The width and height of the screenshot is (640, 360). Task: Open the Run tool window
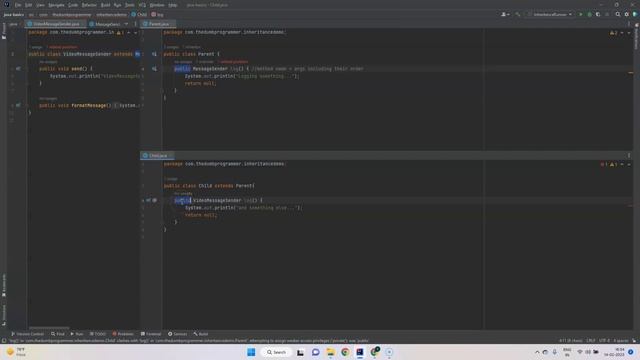coord(77,334)
